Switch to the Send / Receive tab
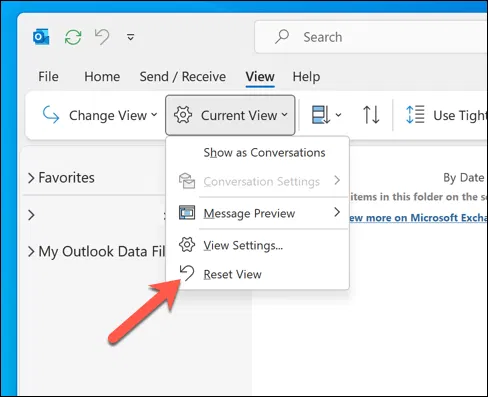 tap(183, 77)
